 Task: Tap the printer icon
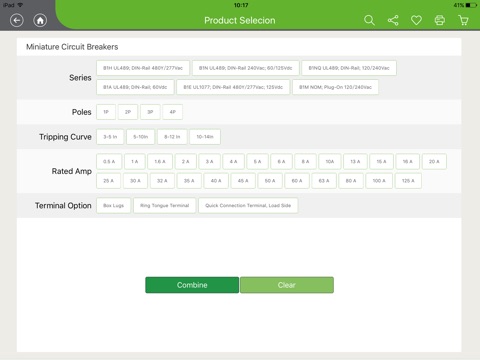[440, 20]
